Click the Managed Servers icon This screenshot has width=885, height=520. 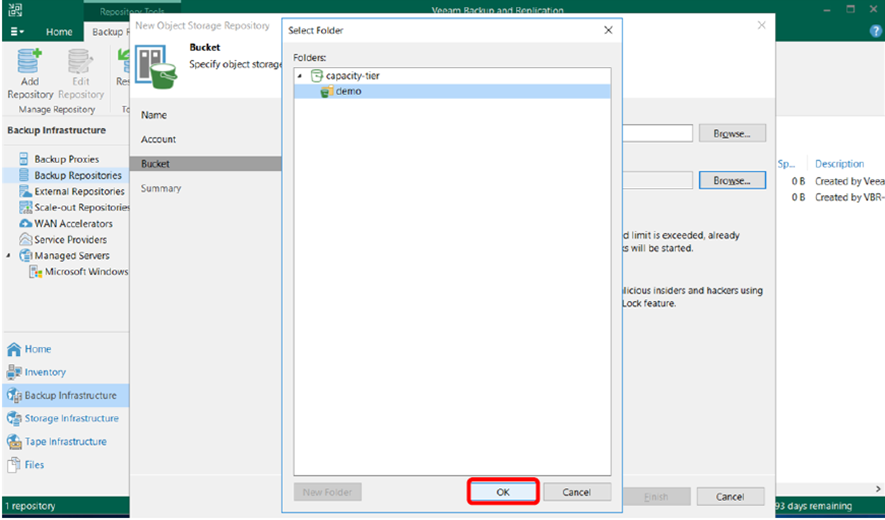coord(25,256)
